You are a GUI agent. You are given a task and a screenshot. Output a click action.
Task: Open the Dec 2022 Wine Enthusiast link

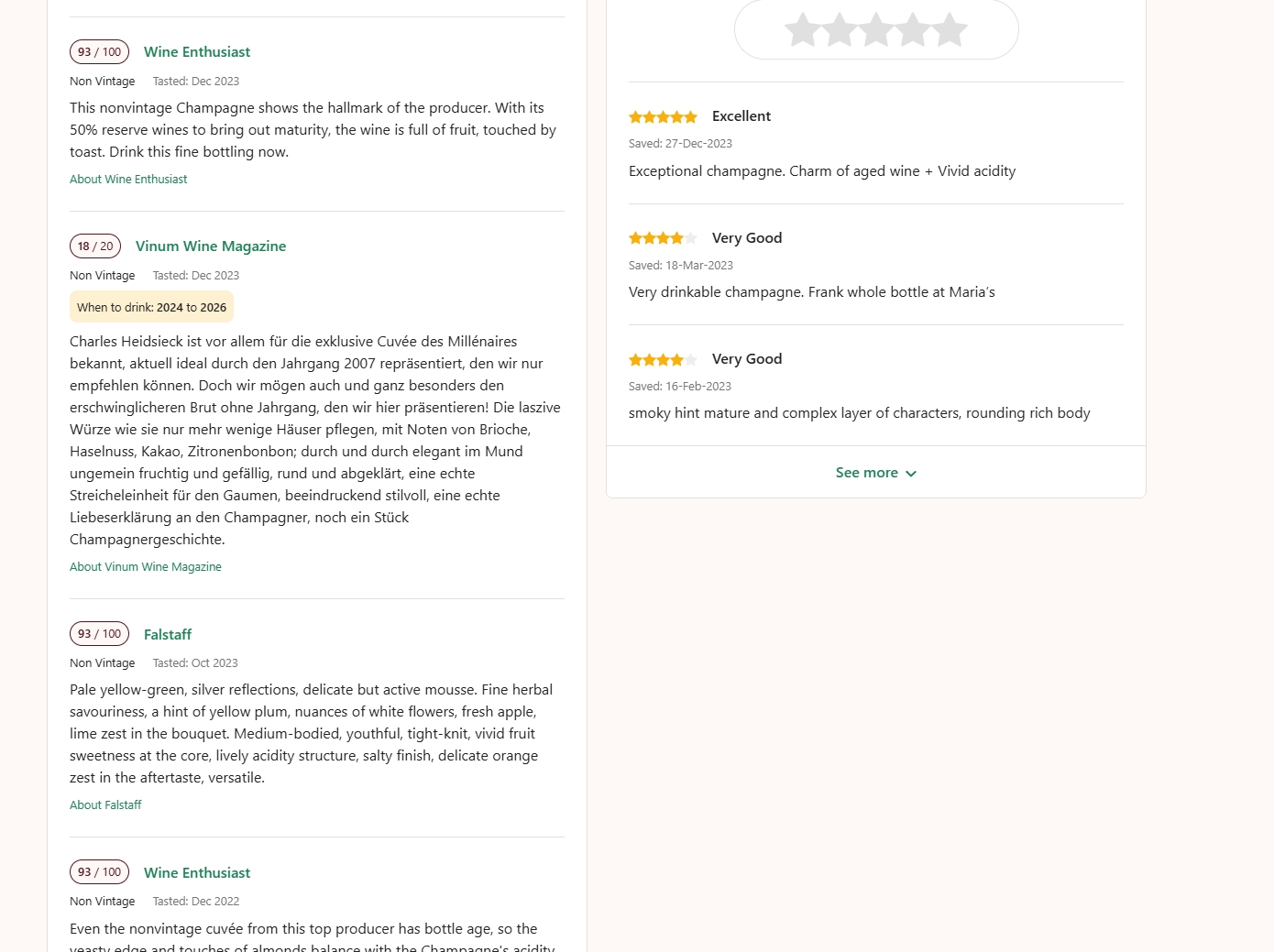(196, 873)
